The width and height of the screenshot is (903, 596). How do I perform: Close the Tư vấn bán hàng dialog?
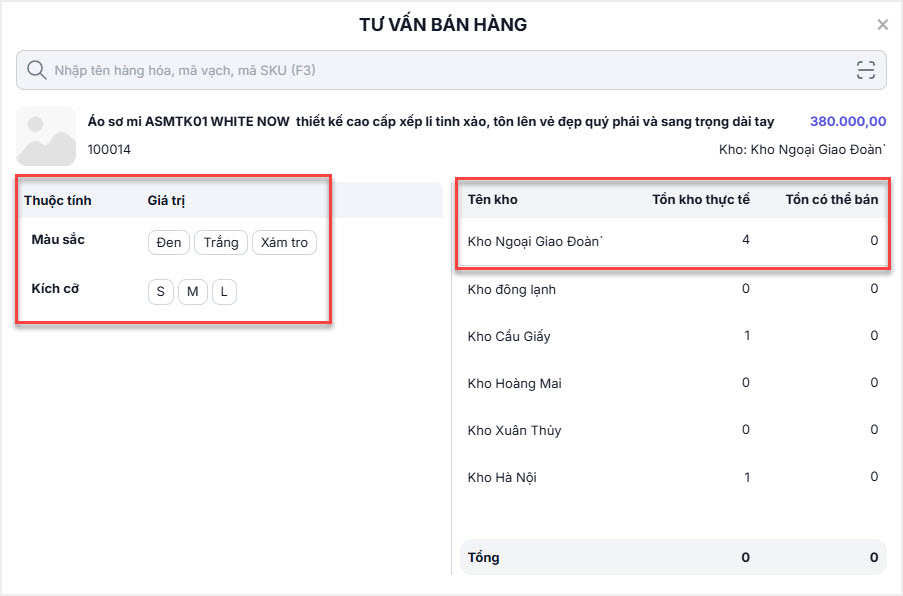pos(882,25)
